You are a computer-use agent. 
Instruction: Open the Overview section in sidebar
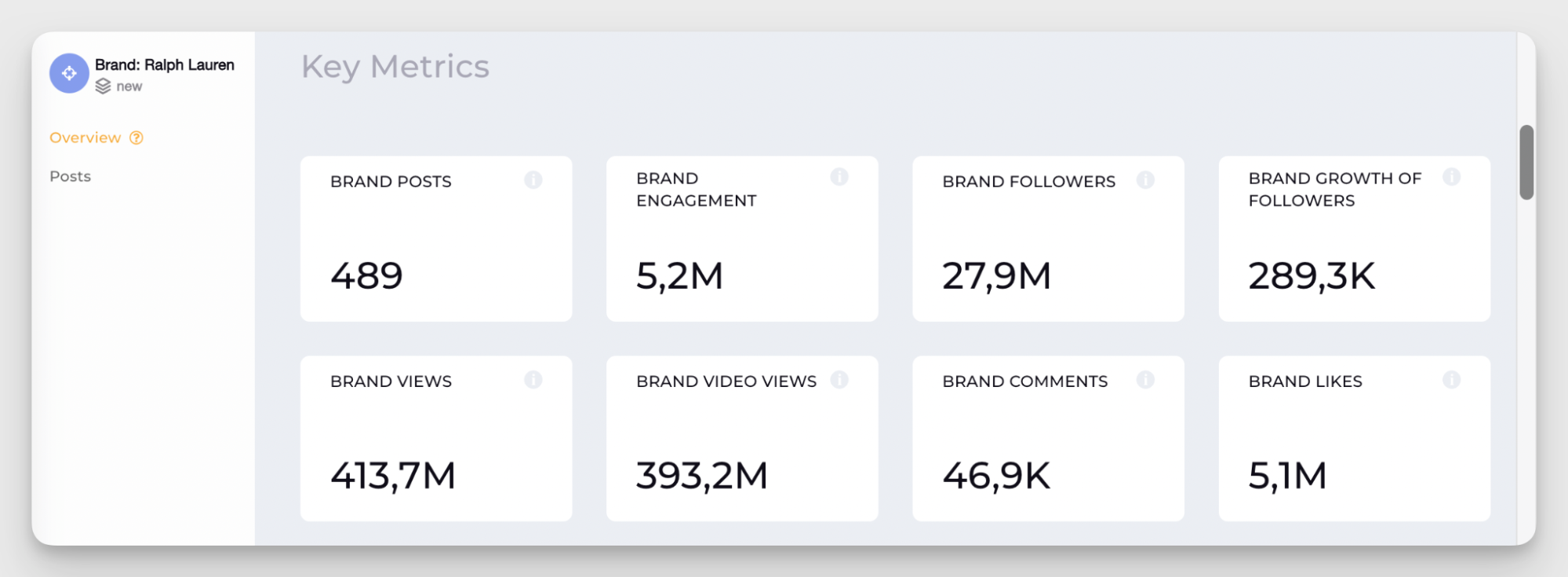click(85, 138)
